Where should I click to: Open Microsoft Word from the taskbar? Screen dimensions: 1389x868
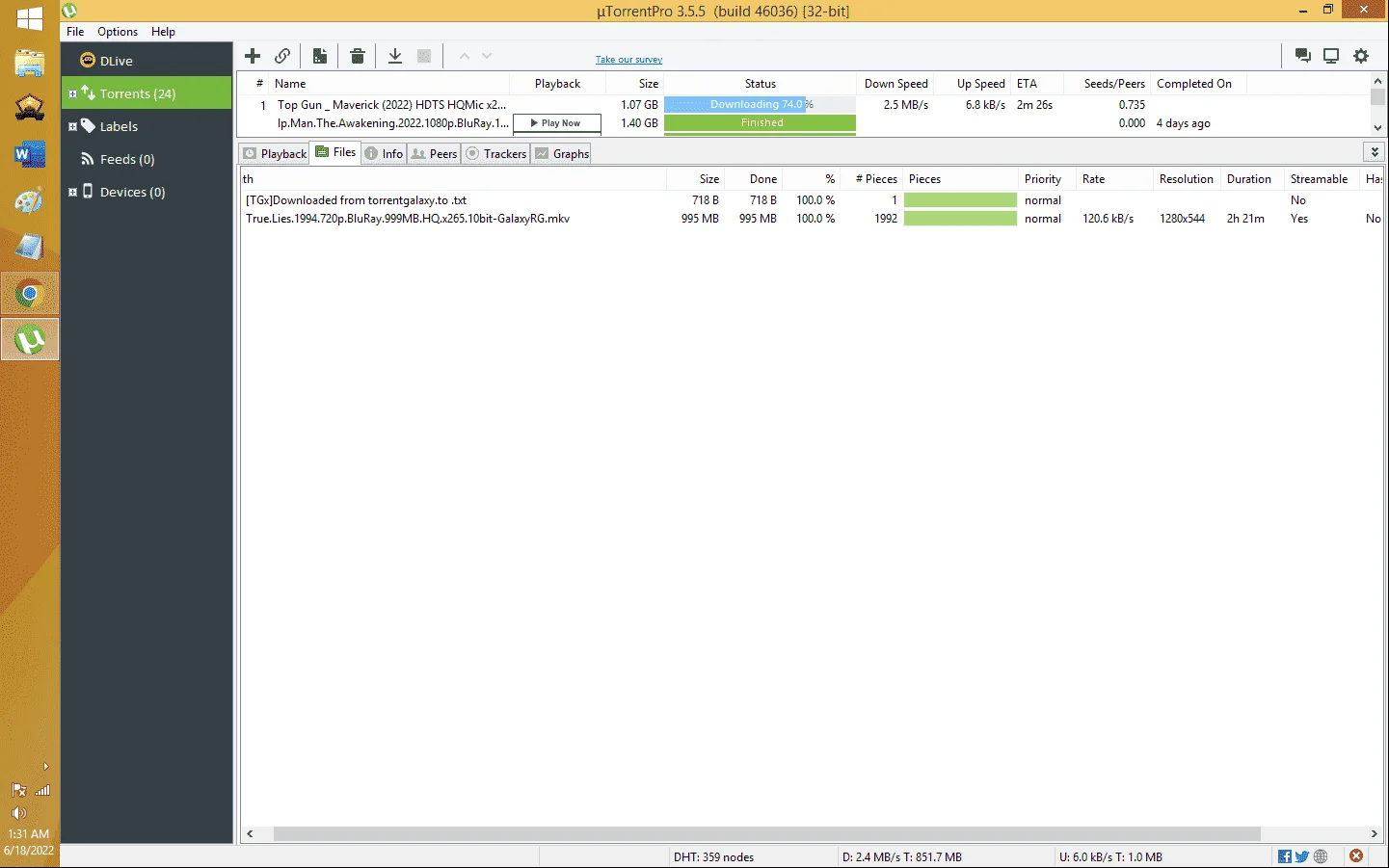coord(30,154)
